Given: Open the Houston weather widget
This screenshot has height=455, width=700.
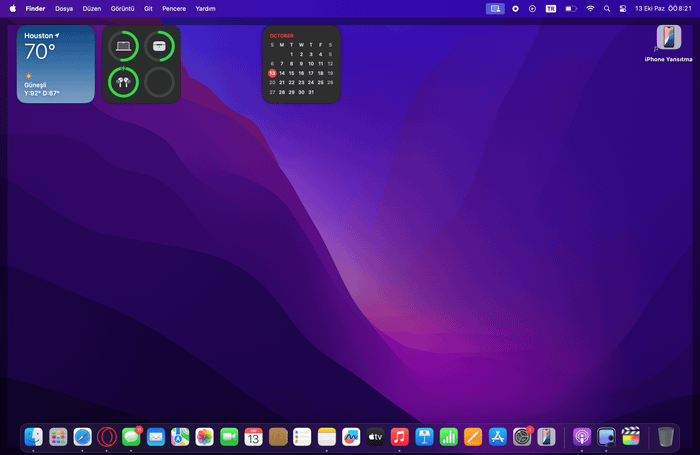Looking at the screenshot, I should click(x=56, y=64).
